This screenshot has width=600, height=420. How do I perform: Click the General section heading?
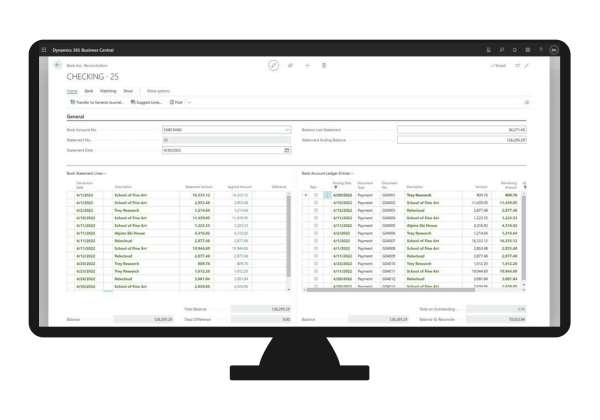tap(75, 116)
